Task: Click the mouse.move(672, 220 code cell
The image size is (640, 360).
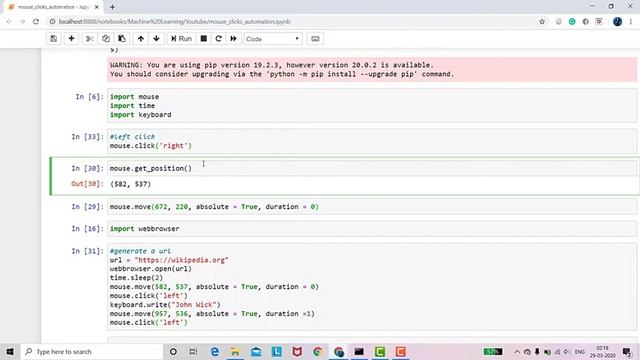Action: tap(371, 207)
